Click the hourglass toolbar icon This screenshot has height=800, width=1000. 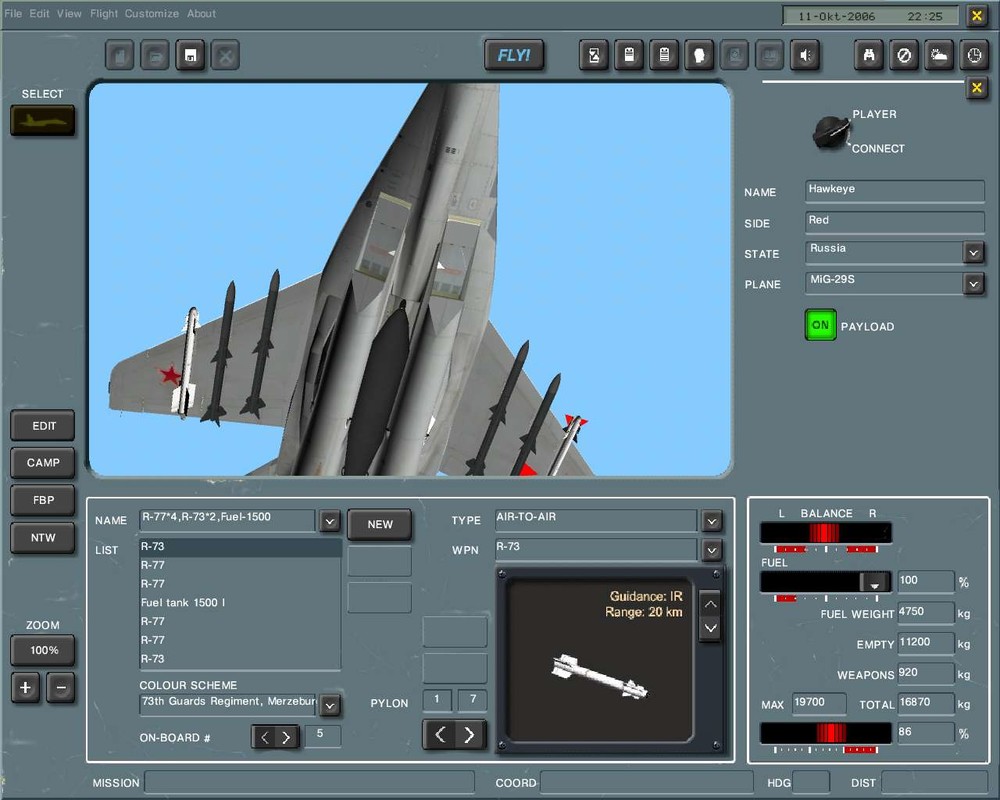594,56
